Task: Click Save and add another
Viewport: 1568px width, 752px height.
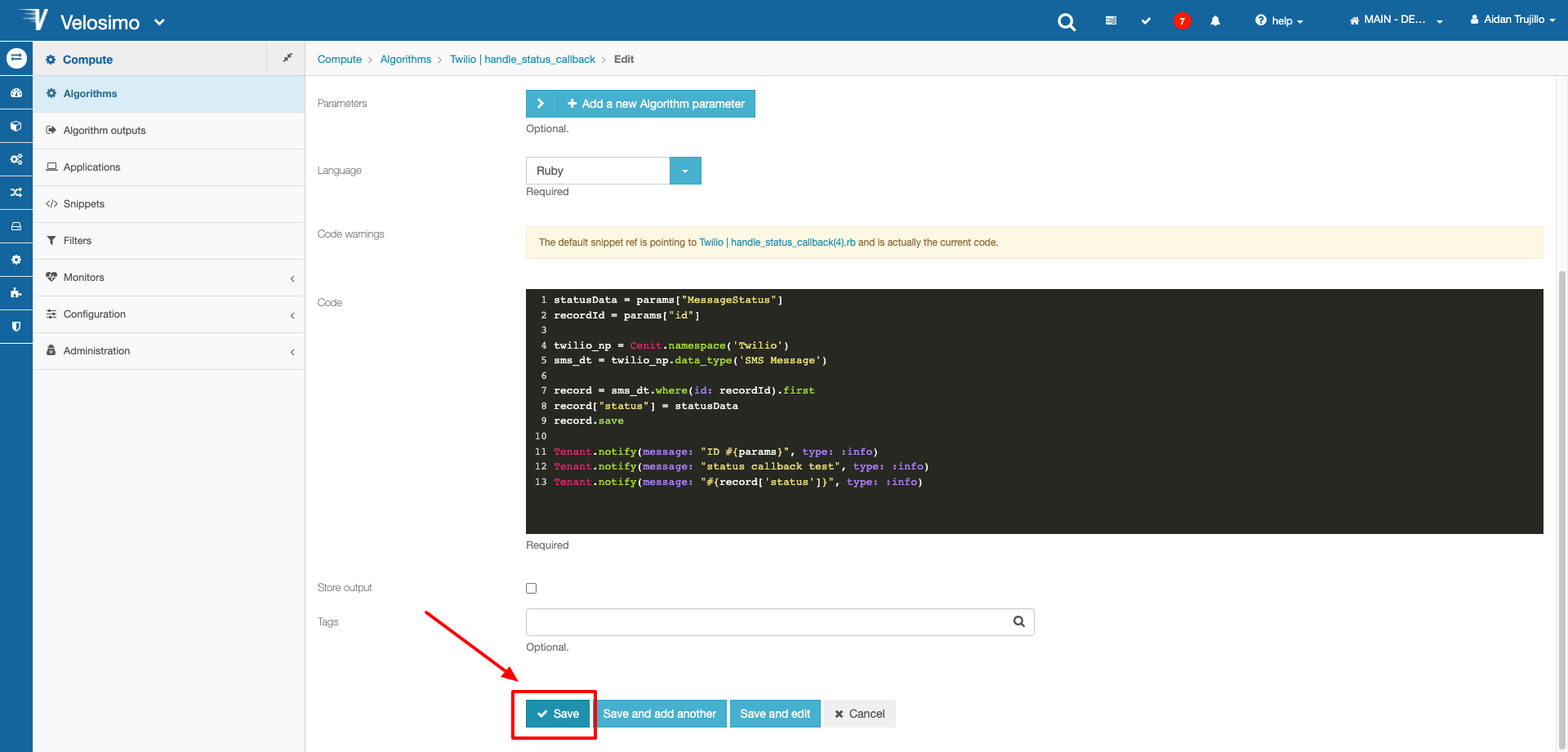Action: (x=660, y=714)
